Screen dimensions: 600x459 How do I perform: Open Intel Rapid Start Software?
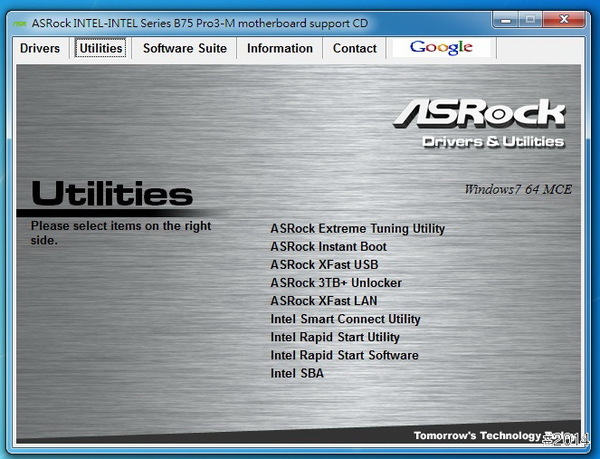(344, 355)
